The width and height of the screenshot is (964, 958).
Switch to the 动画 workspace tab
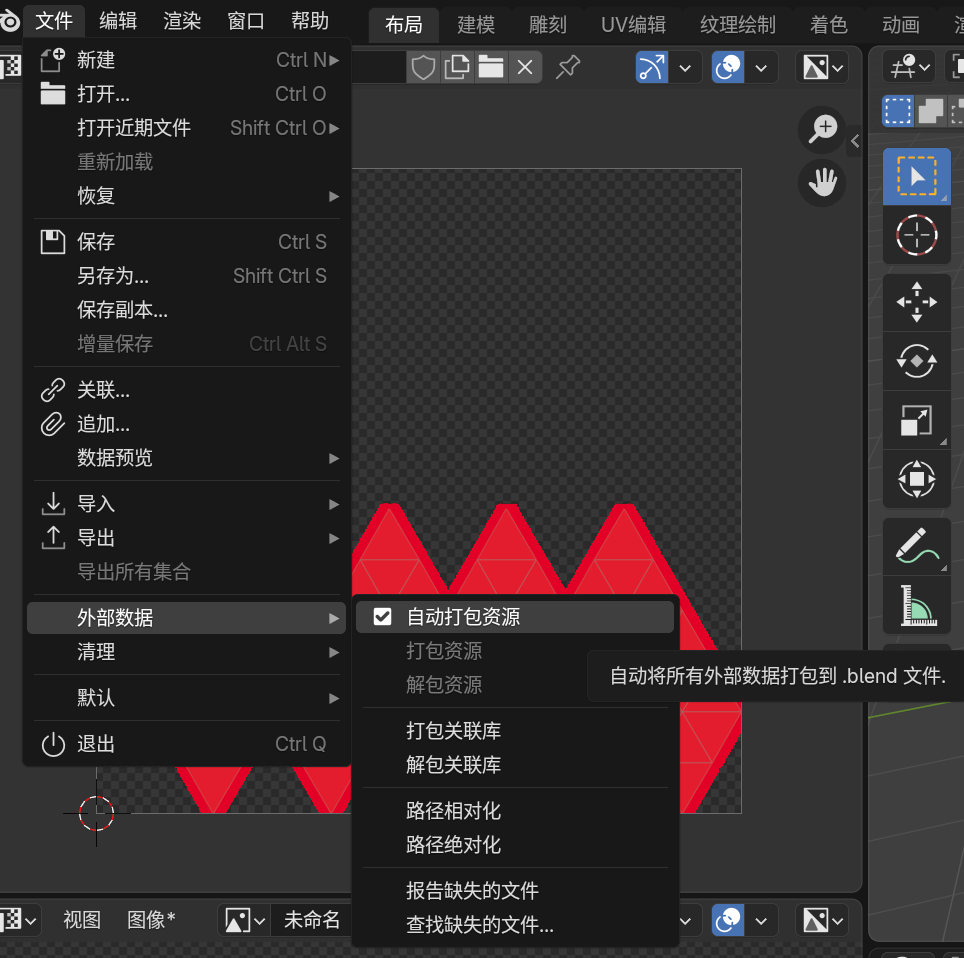pyautogui.click(x=901, y=25)
